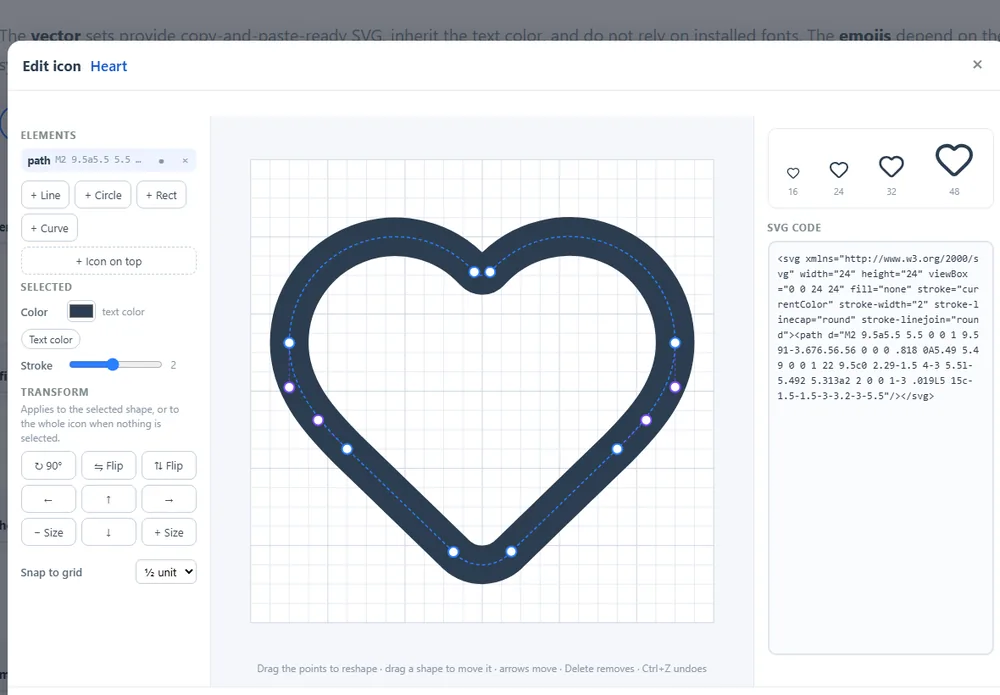This screenshot has width=1000, height=695.
Task: Click the ELEMENTS section heading
Action: coord(48,135)
